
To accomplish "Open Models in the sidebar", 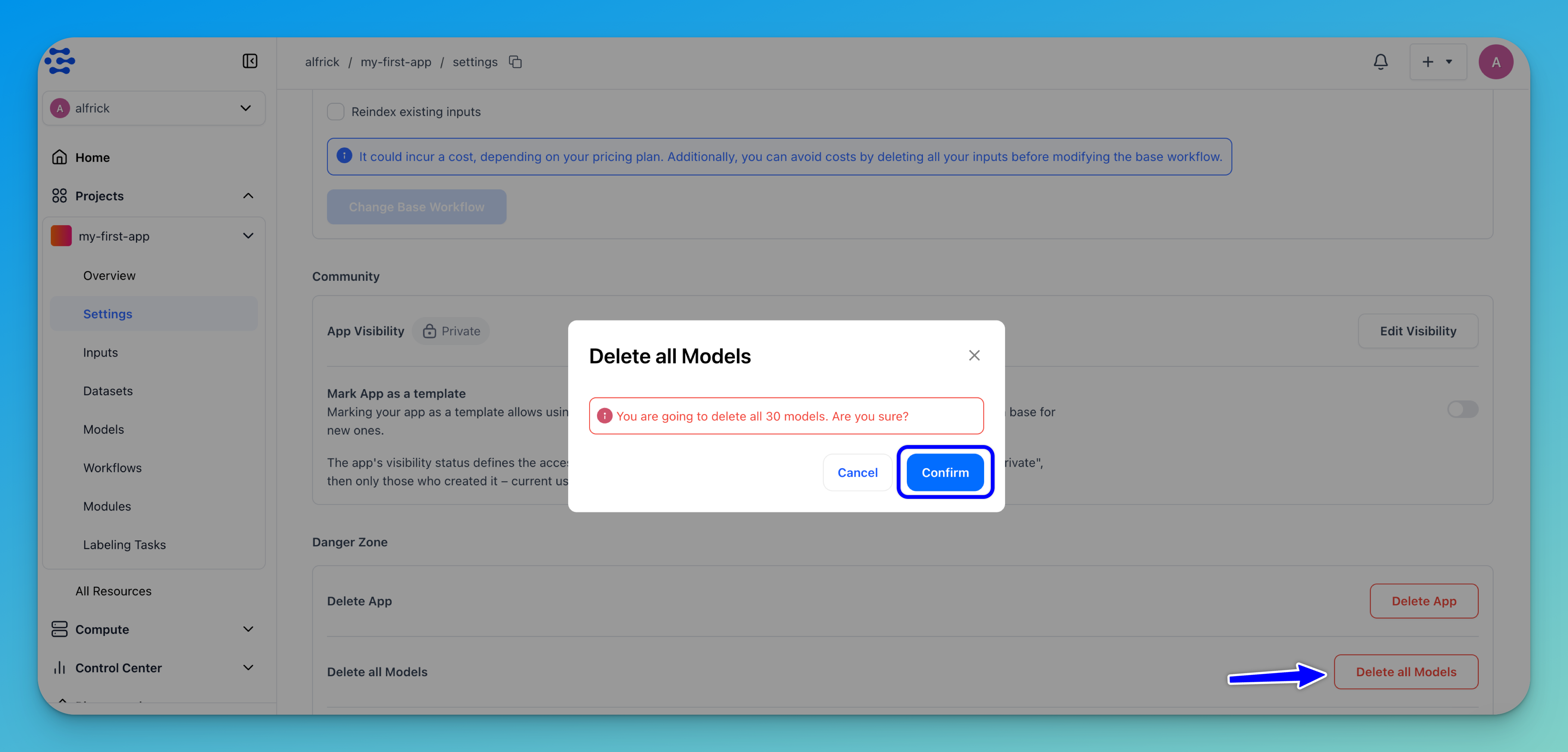I will pyautogui.click(x=103, y=429).
